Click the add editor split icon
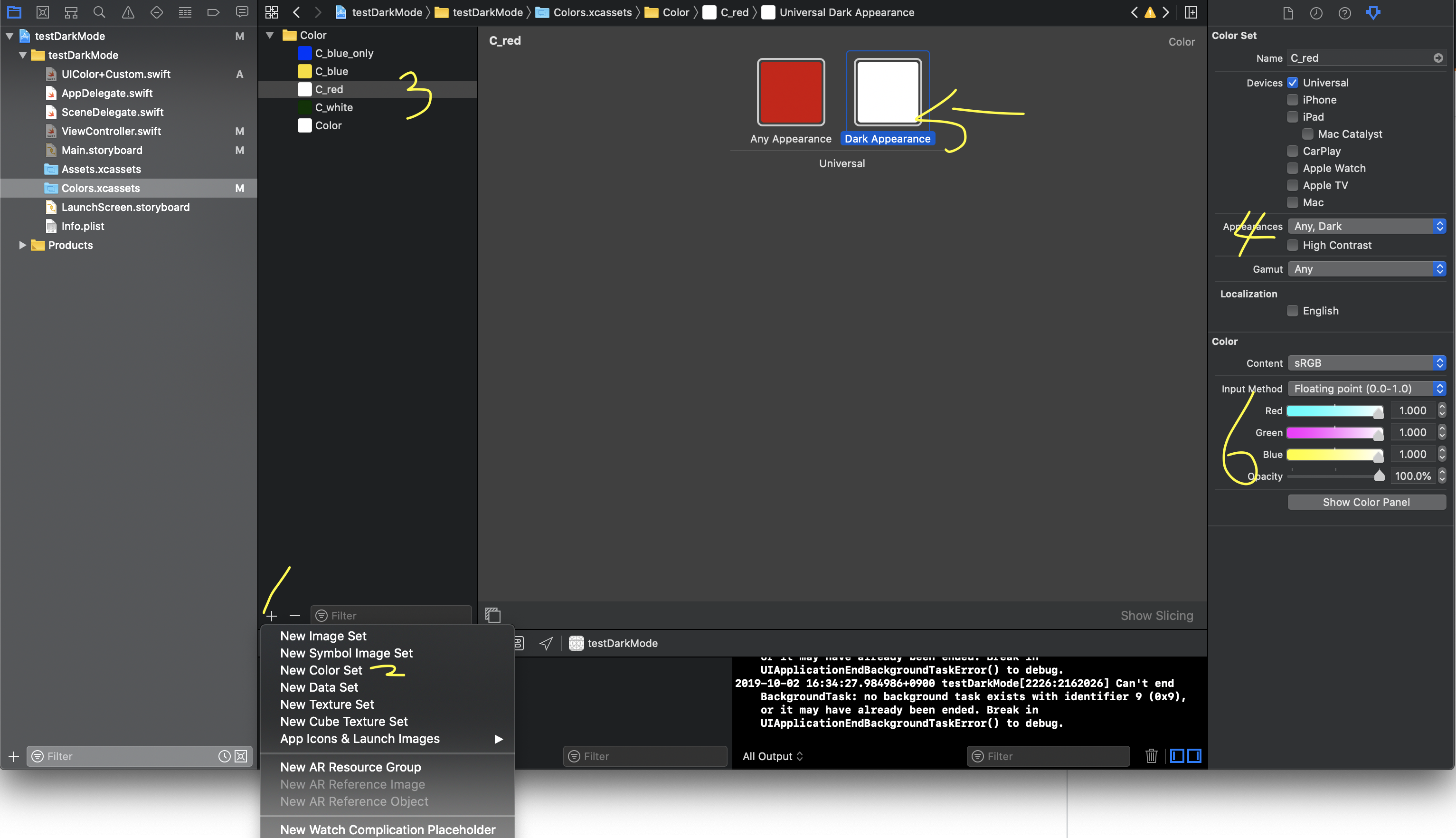1456x838 pixels. click(x=1191, y=12)
